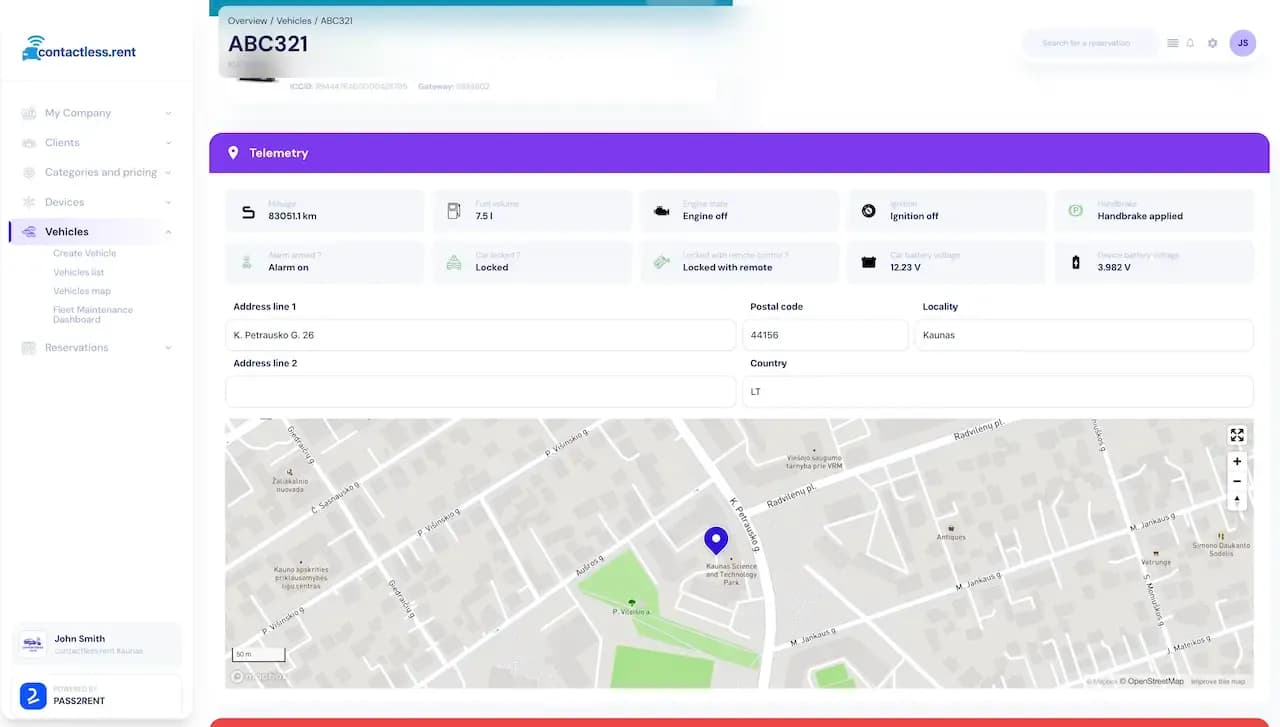The image size is (1280, 727).
Task: Click the reservation search field
Action: (1090, 43)
